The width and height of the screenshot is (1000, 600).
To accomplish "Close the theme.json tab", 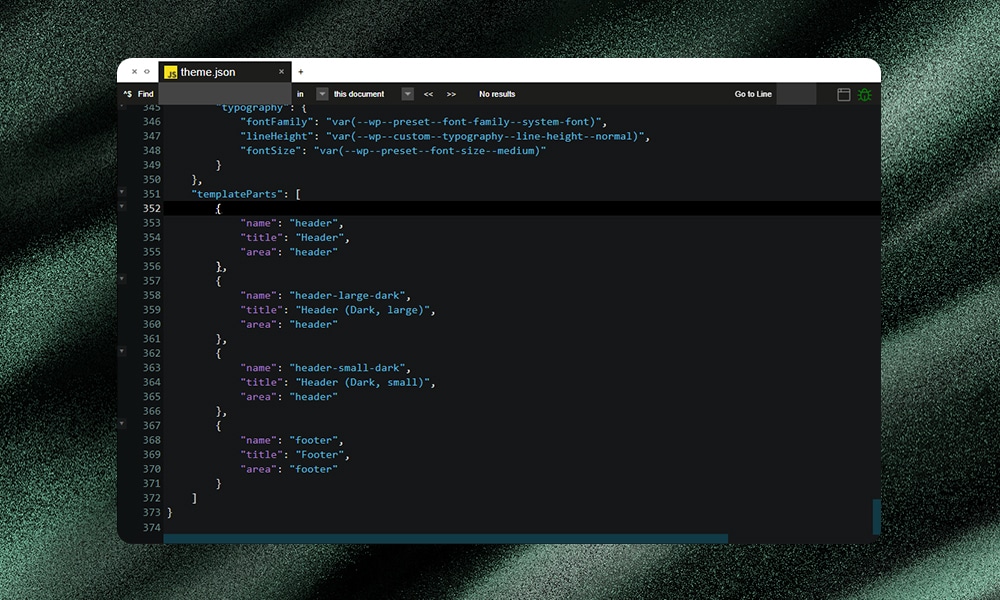I will tap(281, 72).
